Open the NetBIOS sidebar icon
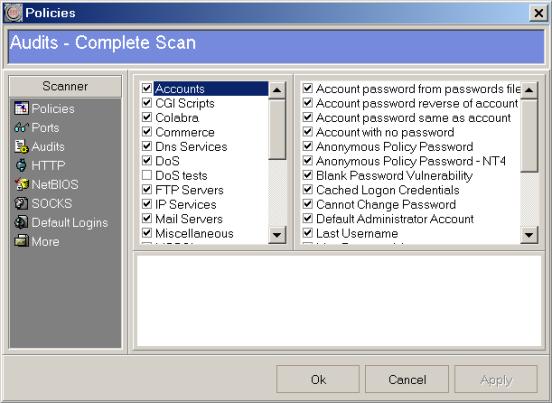Screen dimensions: 552x403 pyautogui.click(x=21, y=184)
